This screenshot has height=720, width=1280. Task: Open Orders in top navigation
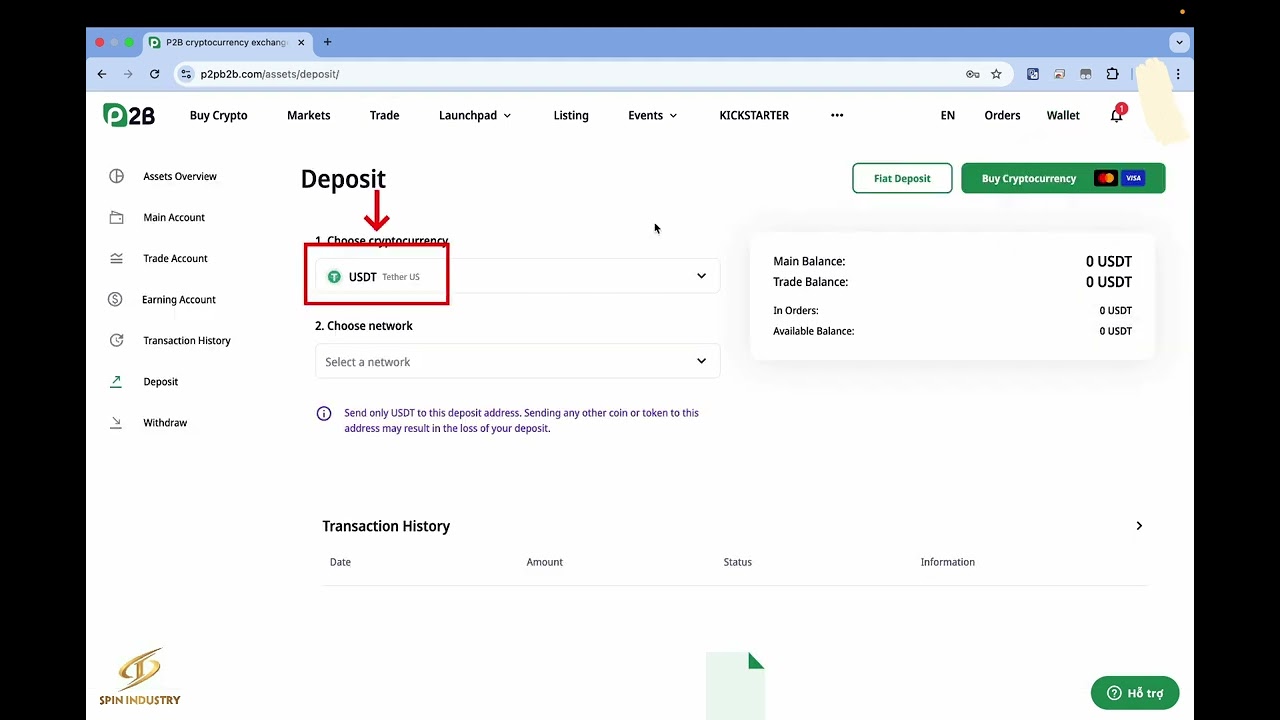coord(1002,115)
